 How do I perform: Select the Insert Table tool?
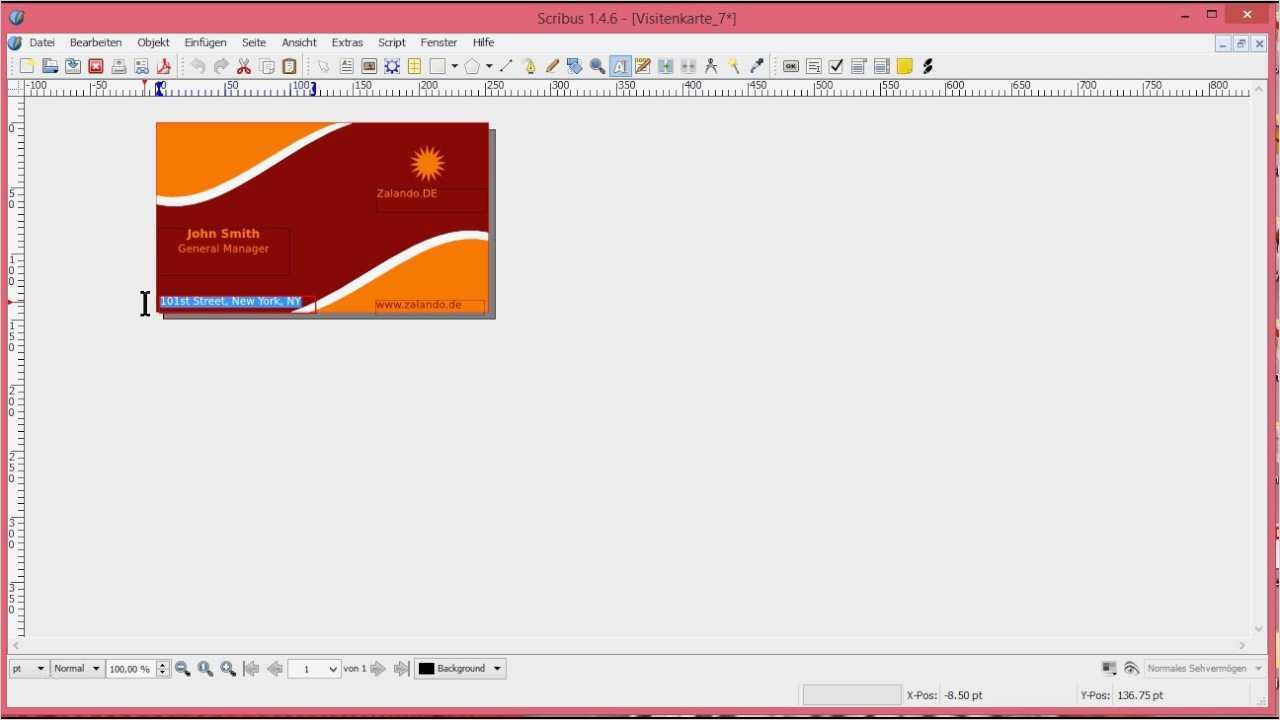tap(414, 66)
